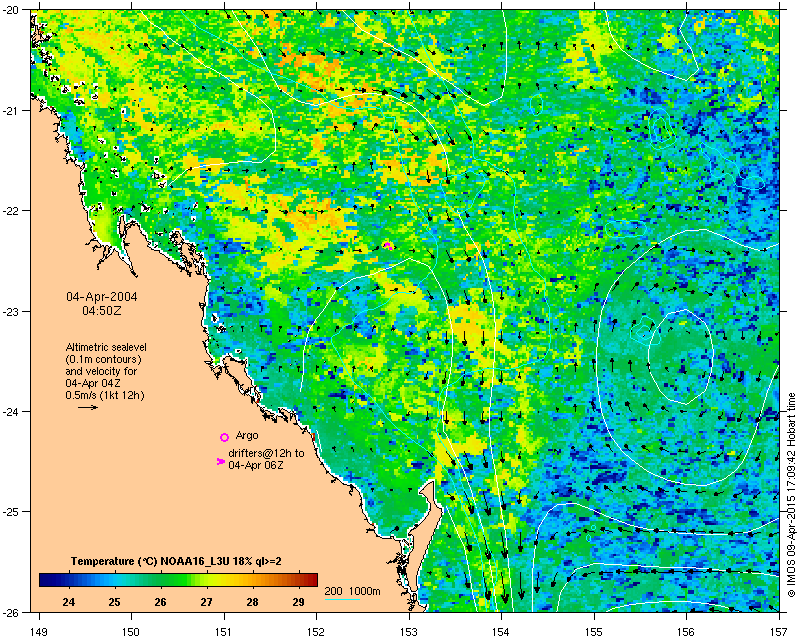Screen dimensions: 800x640
Task: Click the color bar at 27 degrees
Action: tap(206, 580)
